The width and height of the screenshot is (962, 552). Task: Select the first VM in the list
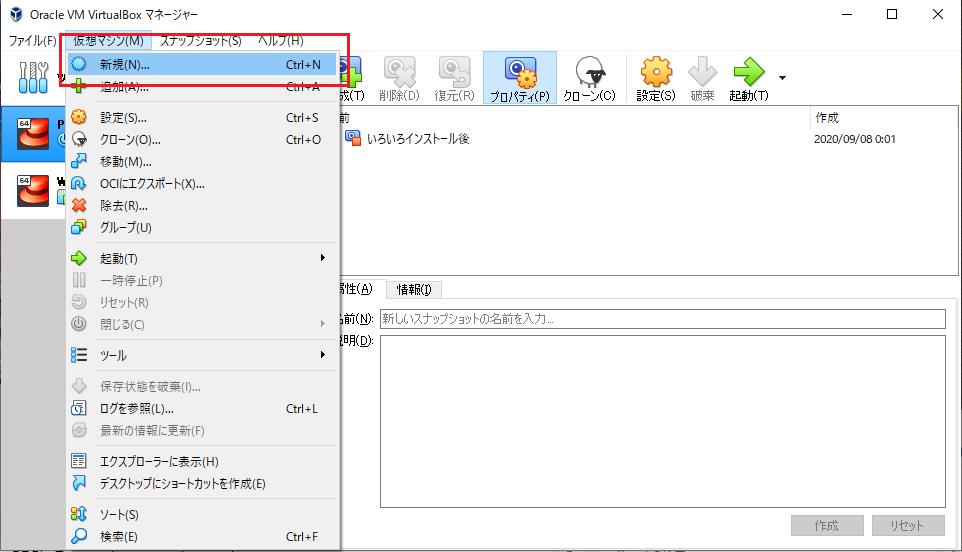(33, 134)
